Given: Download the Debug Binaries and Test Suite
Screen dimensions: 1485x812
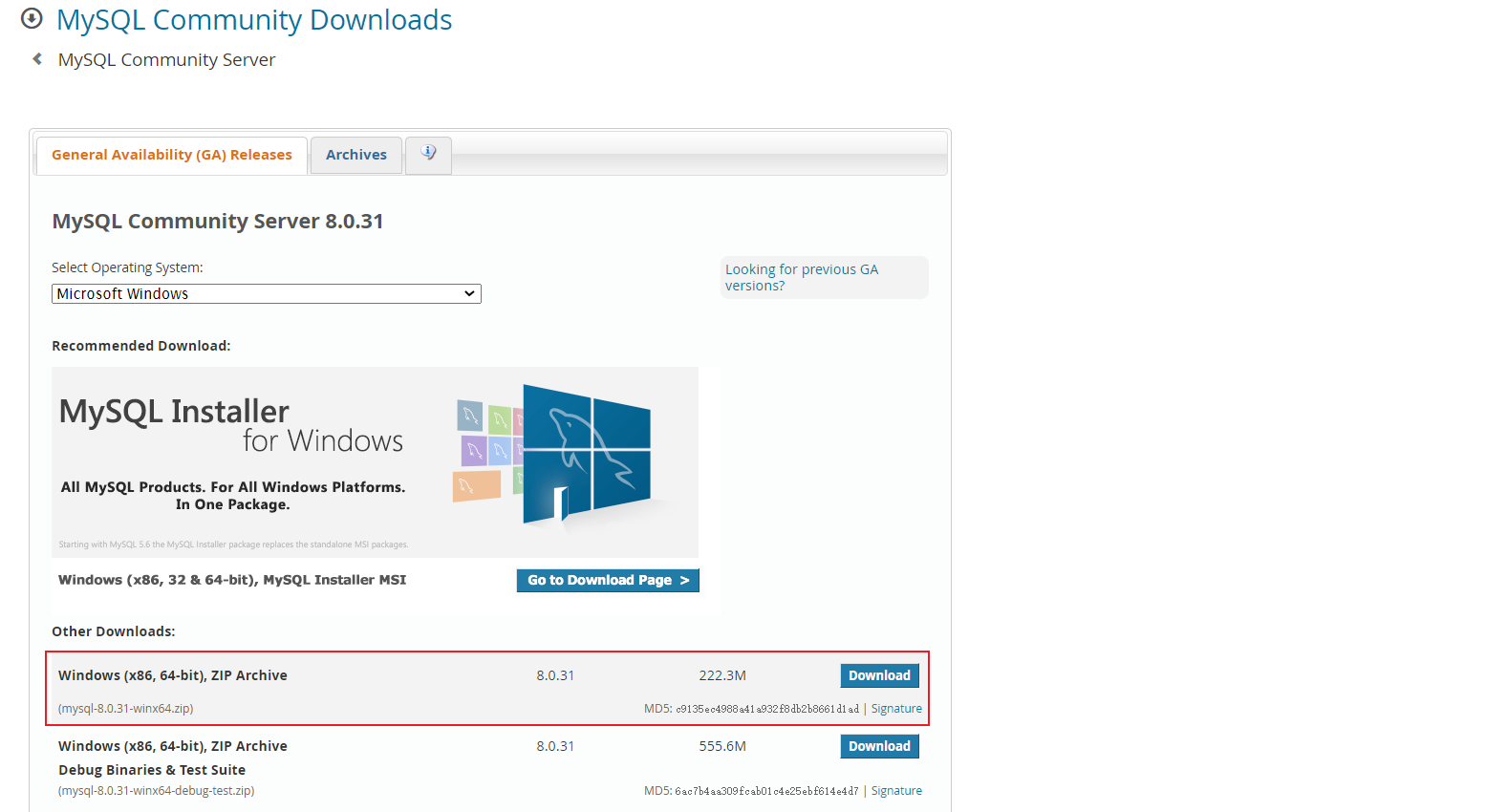Looking at the screenshot, I should click(x=879, y=746).
